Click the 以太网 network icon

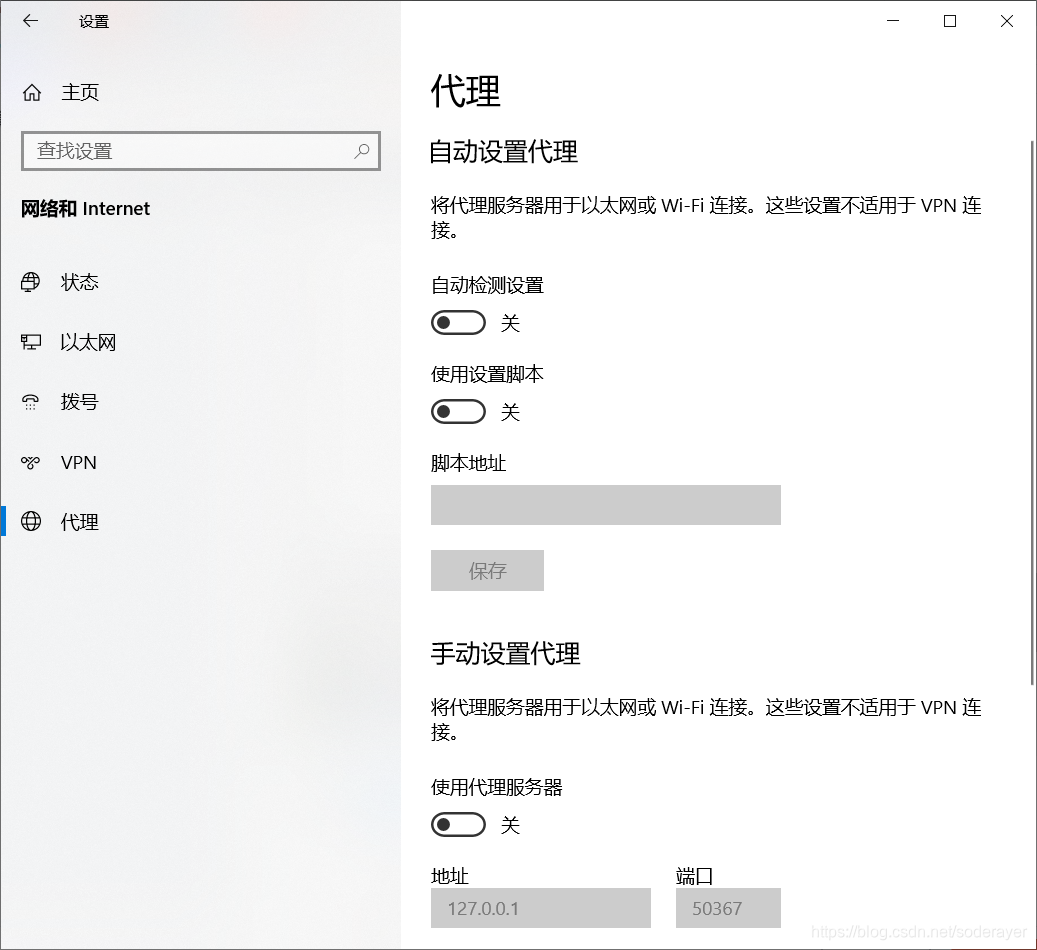click(31, 342)
